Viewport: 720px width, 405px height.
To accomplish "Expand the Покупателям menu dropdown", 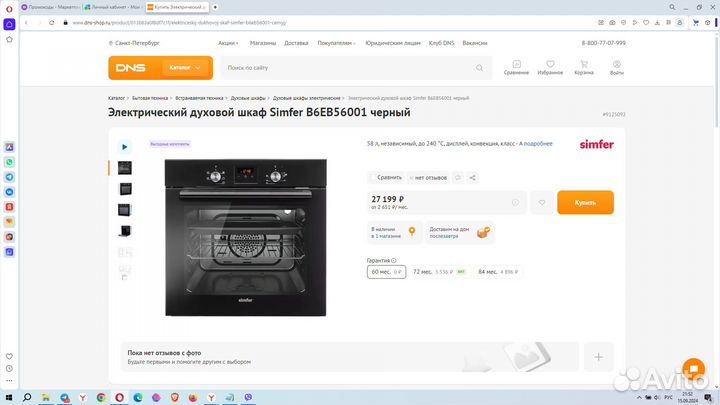I will coord(337,43).
